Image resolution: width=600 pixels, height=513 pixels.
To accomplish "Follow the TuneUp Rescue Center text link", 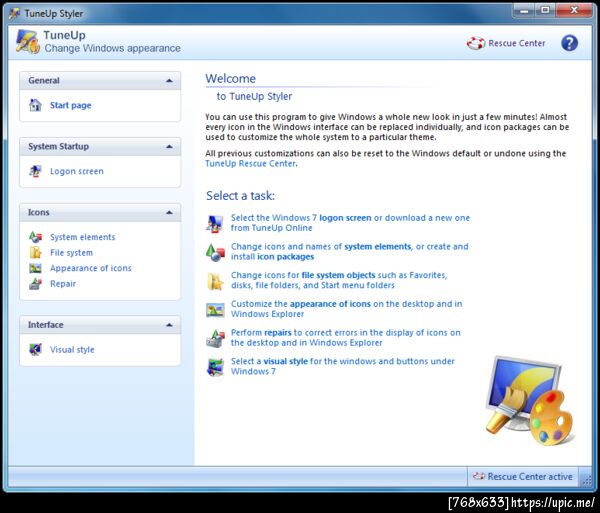I will [x=251, y=163].
